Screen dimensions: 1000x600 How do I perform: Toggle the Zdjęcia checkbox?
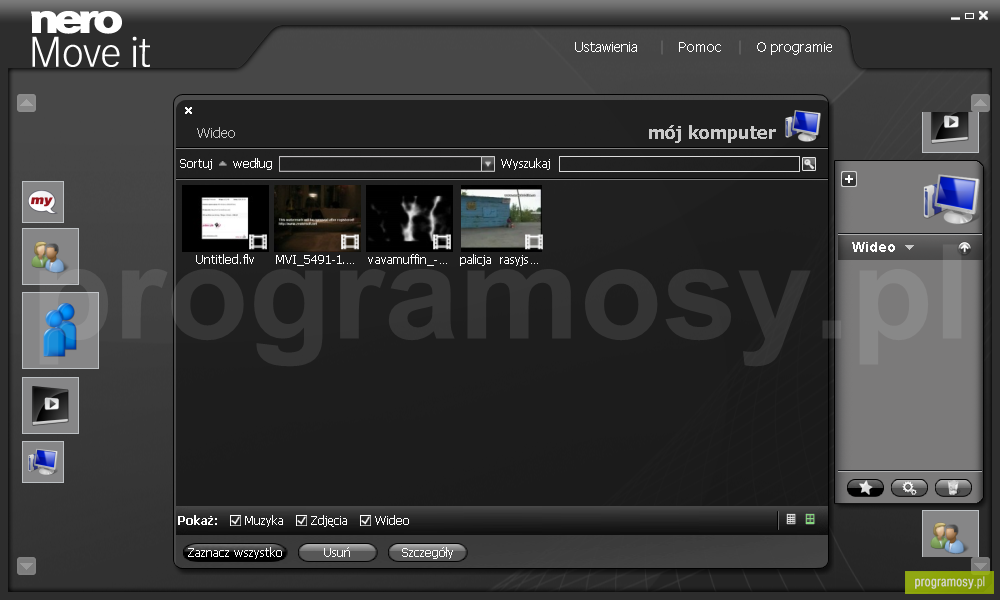click(302, 521)
